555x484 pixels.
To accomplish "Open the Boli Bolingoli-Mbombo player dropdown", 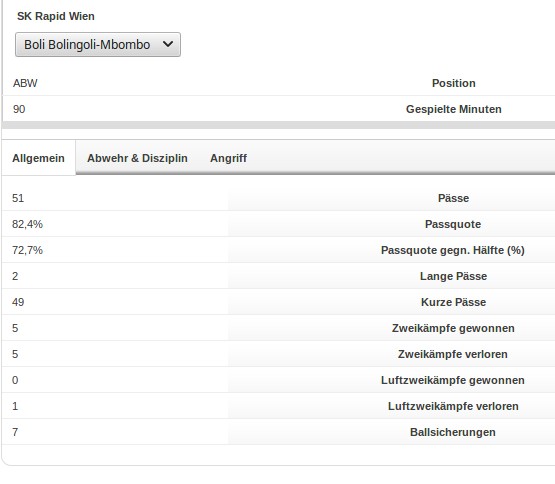I will coord(98,45).
